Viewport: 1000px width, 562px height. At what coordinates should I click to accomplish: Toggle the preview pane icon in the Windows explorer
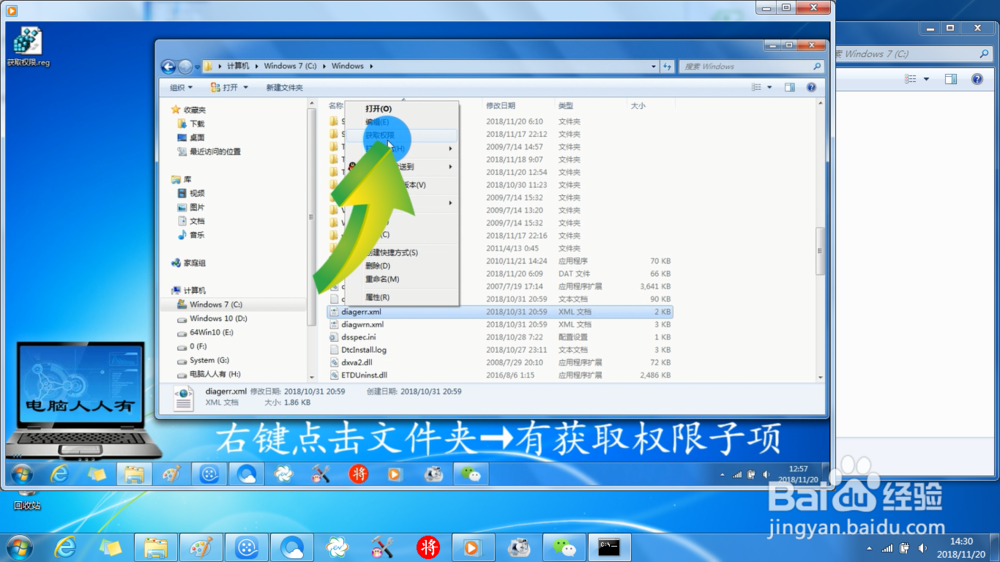coord(790,87)
